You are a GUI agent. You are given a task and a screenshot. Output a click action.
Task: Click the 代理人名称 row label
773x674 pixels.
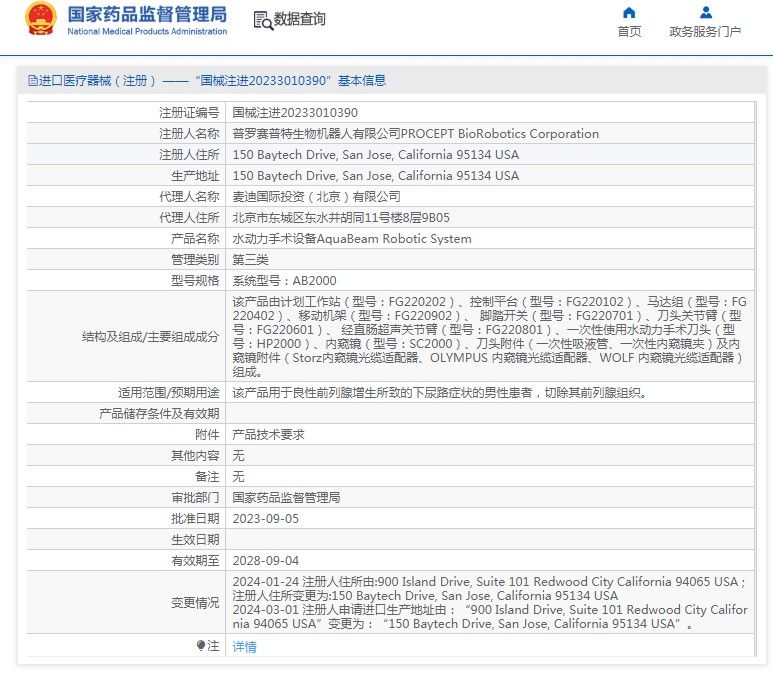tap(189, 197)
